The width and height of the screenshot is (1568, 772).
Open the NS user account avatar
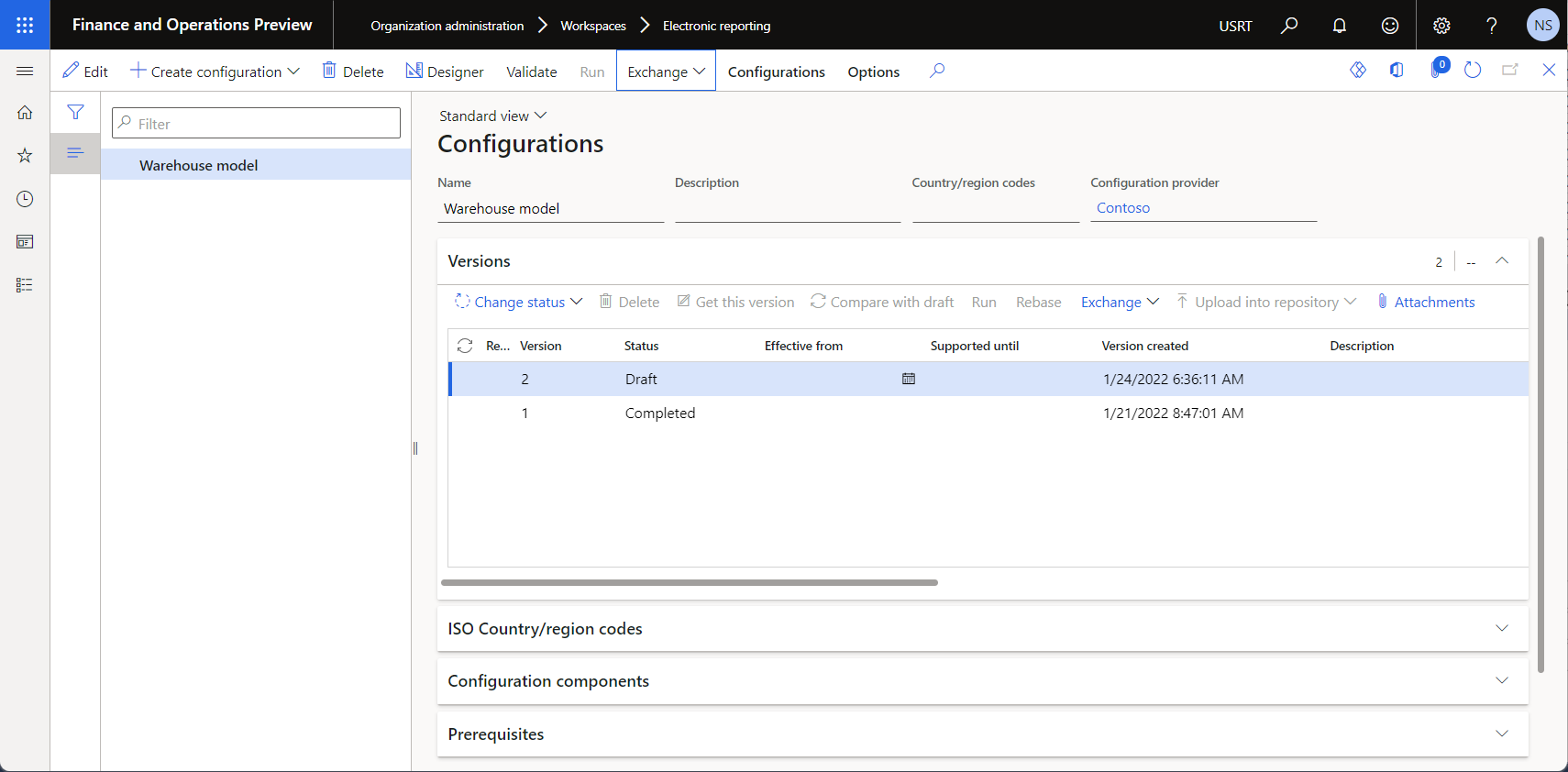pyautogui.click(x=1543, y=25)
